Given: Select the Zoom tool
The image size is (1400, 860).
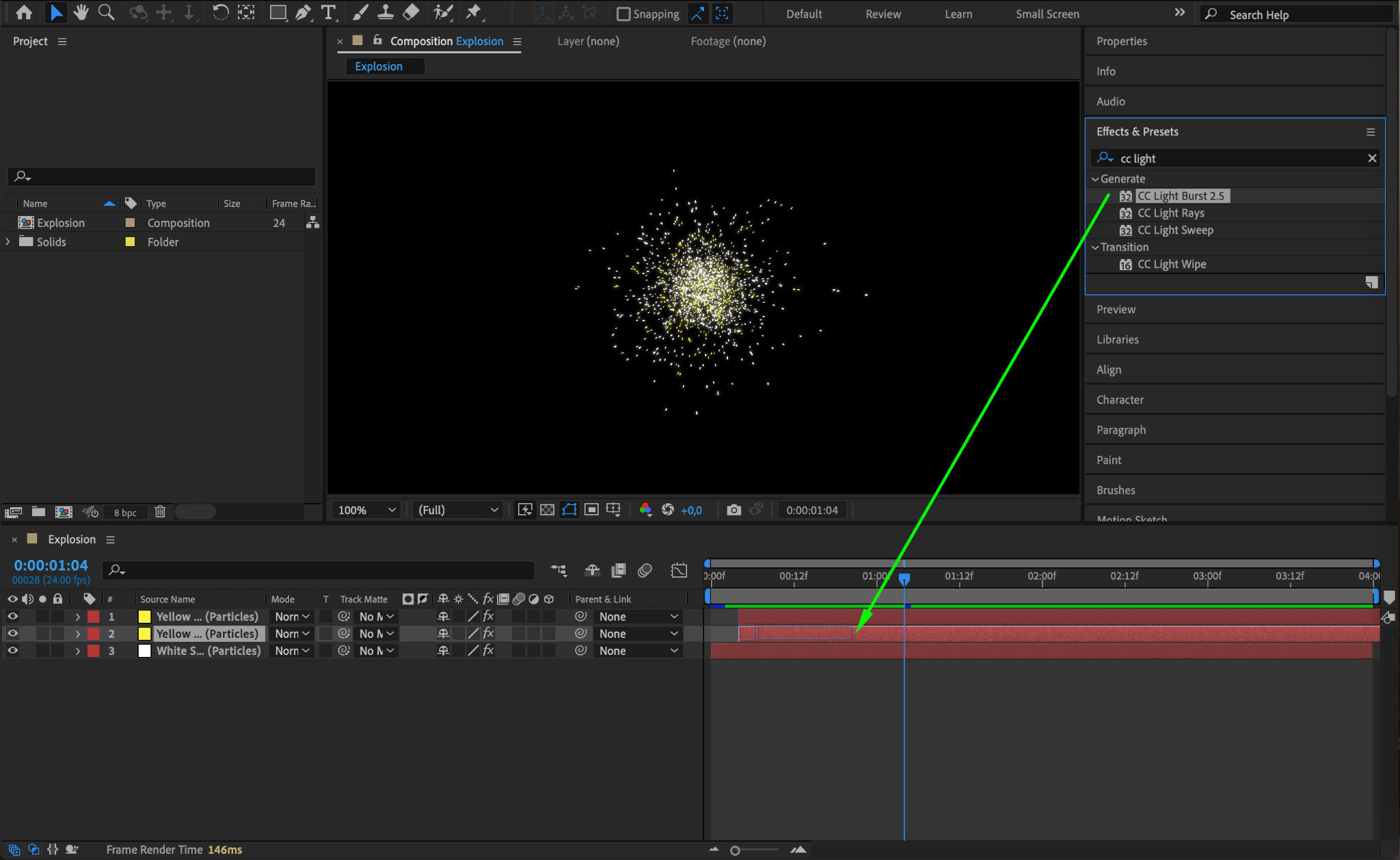Looking at the screenshot, I should point(106,12).
